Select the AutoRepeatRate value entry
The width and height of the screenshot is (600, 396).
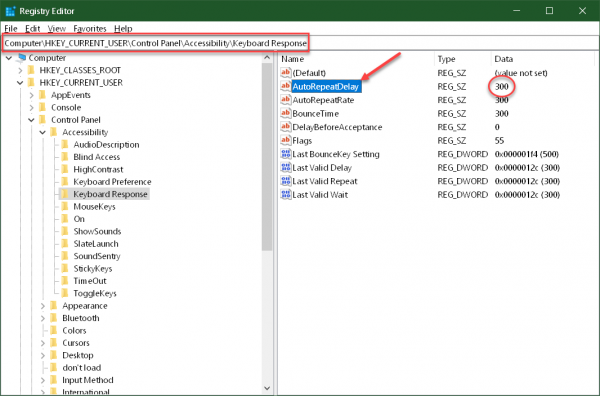click(x=323, y=100)
